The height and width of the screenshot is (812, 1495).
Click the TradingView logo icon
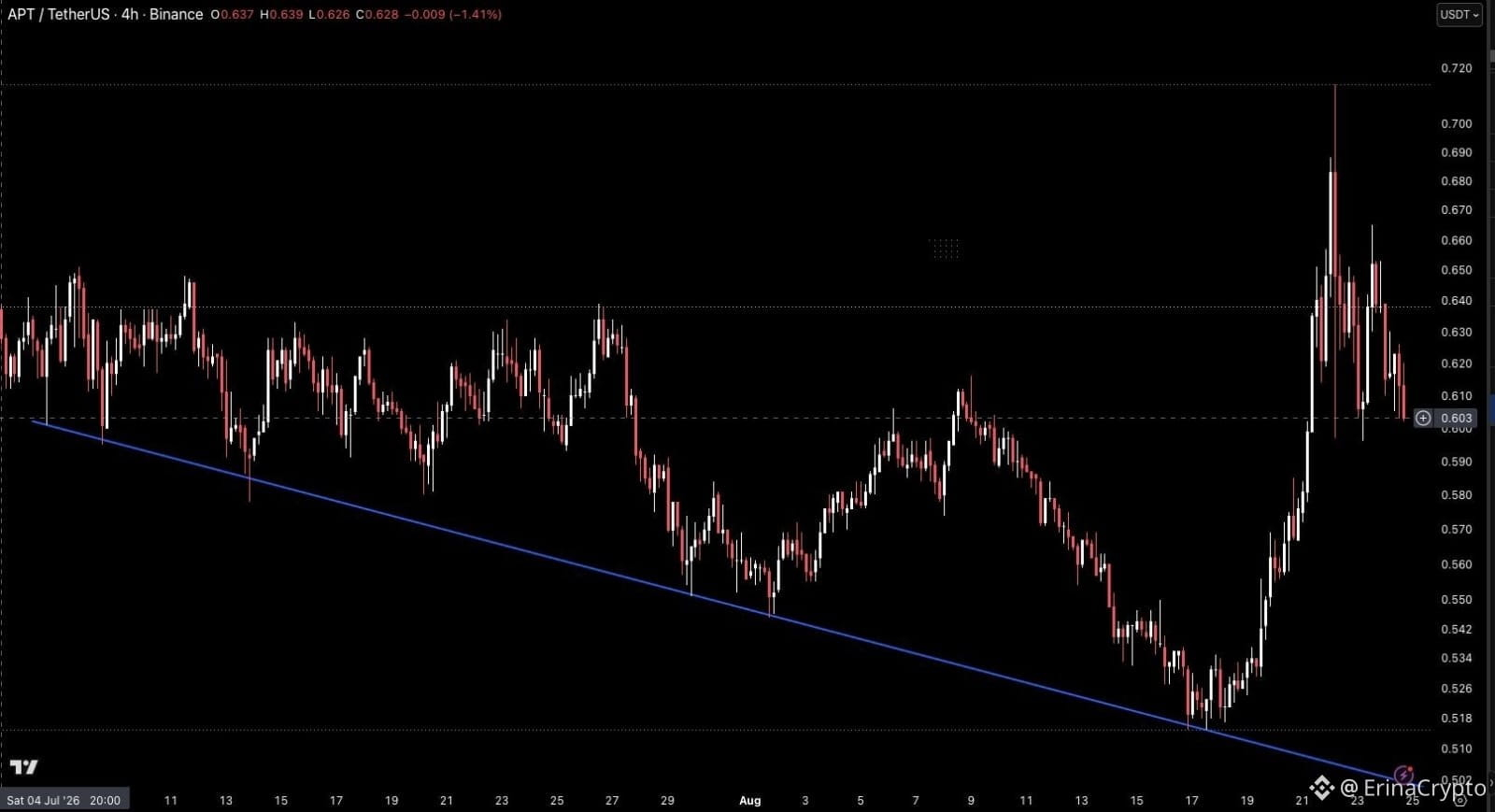pyautogui.click(x=24, y=767)
